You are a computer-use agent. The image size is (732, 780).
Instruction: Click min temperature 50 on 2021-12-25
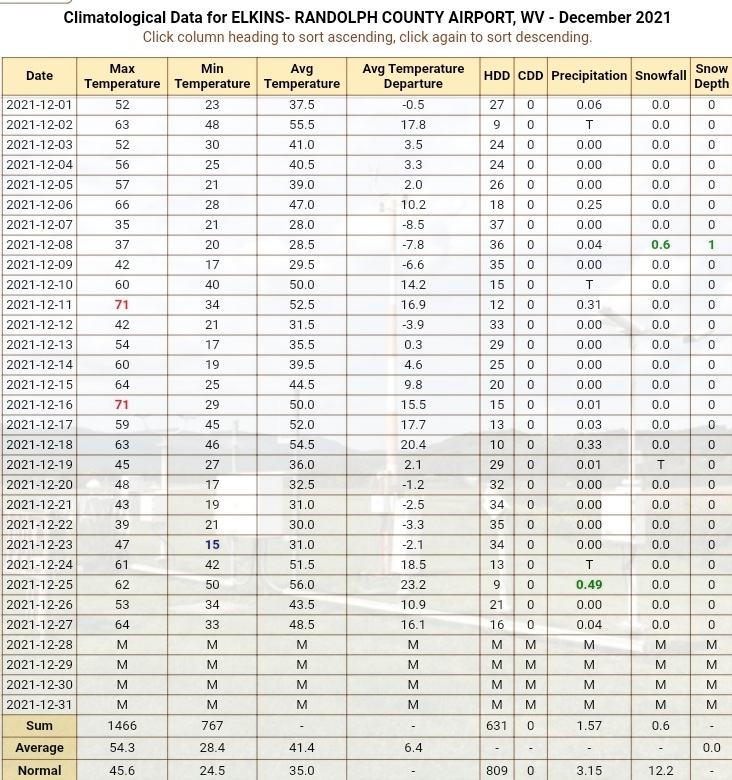pyautogui.click(x=212, y=585)
